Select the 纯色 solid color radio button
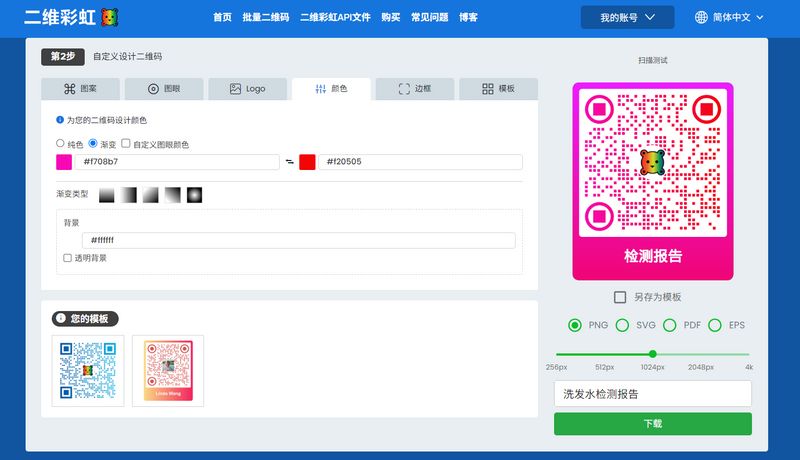This screenshot has width=800, height=460. point(60,143)
